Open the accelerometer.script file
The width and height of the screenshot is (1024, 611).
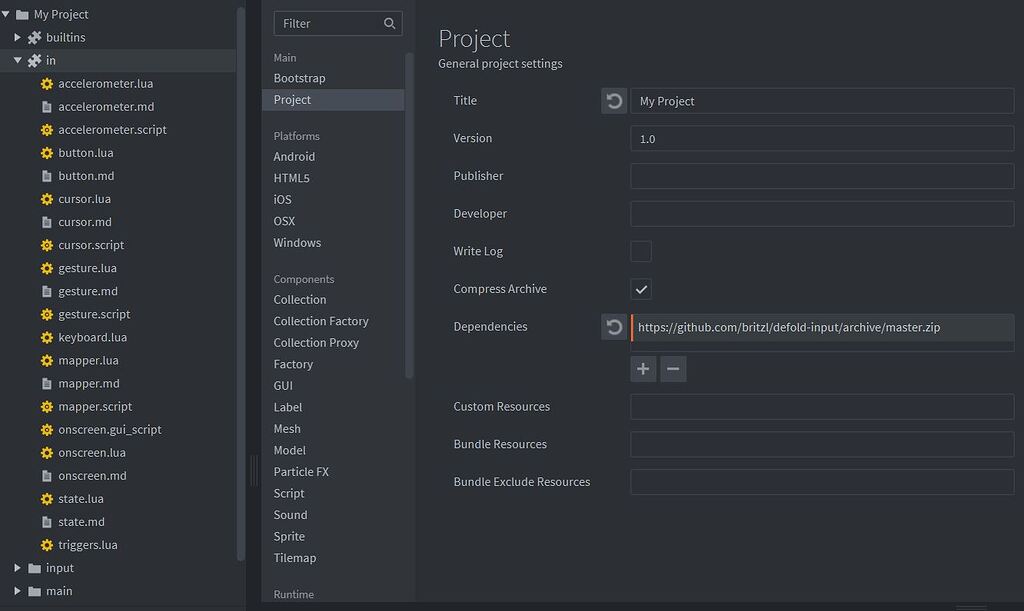point(110,129)
